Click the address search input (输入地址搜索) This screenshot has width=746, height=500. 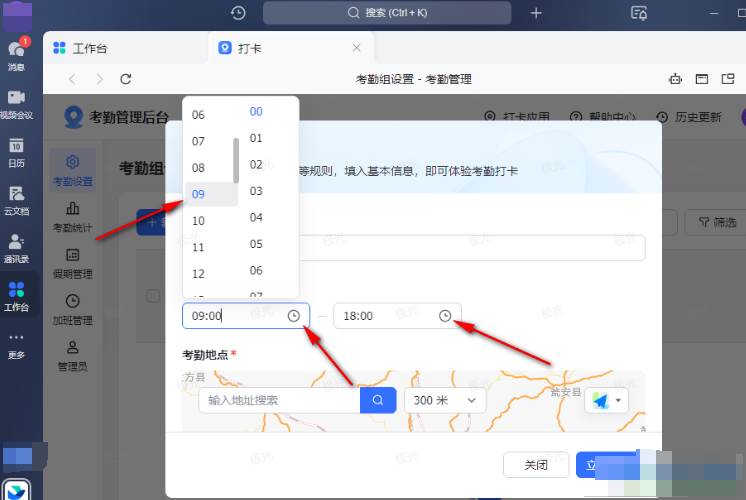(279, 400)
